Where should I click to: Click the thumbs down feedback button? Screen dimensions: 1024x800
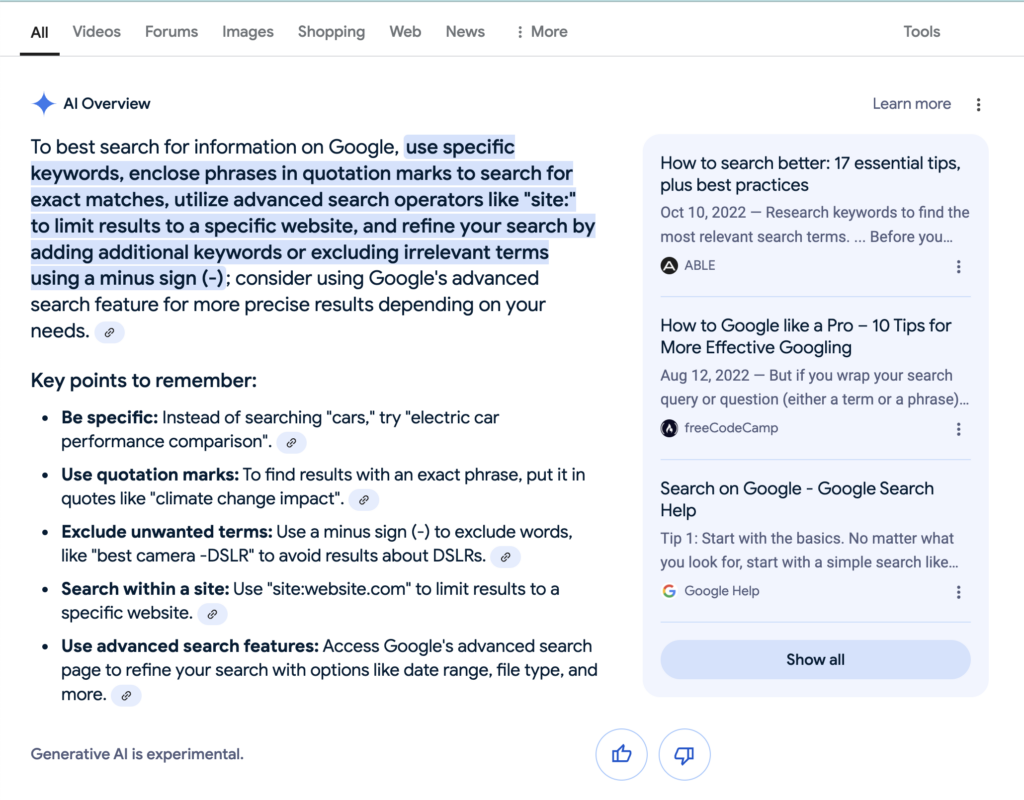pos(684,754)
